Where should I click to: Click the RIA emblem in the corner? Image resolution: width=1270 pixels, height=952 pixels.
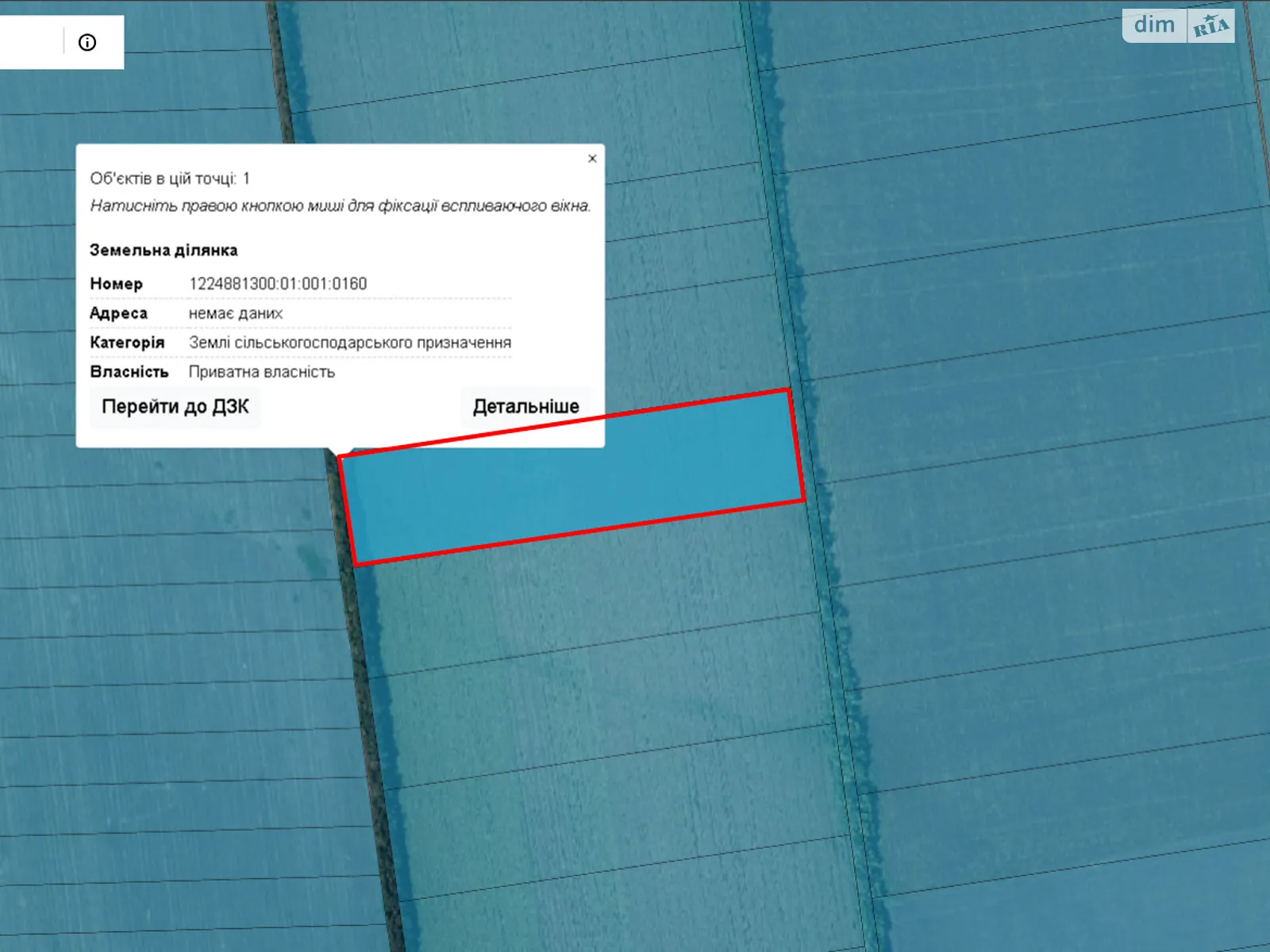(1211, 26)
